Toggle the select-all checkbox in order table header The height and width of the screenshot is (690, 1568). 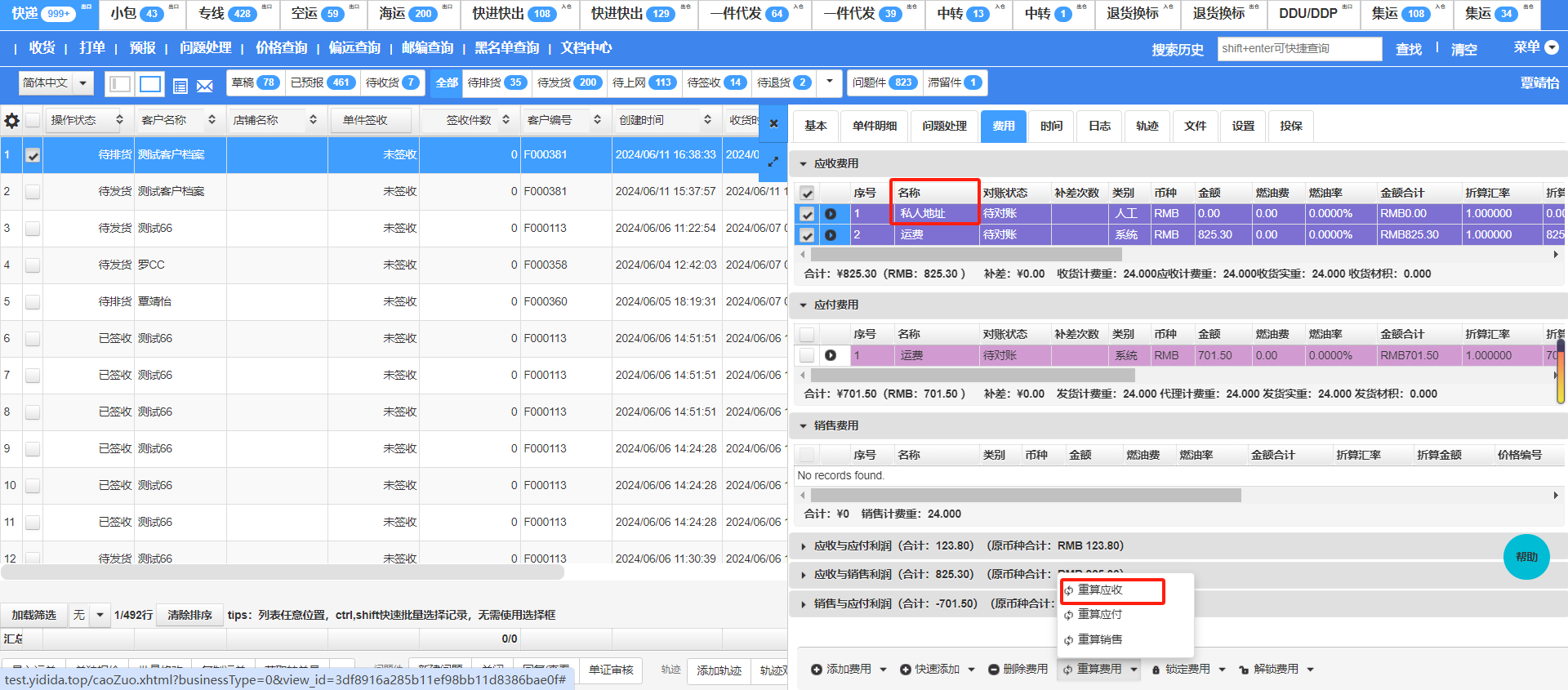pos(33,120)
